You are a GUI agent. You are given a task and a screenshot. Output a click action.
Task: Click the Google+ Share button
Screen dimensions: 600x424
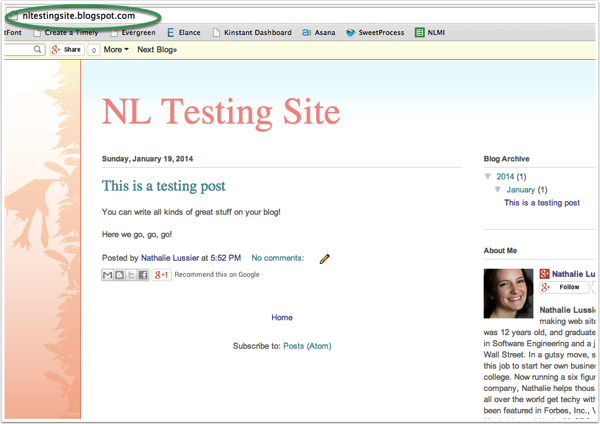67,50
